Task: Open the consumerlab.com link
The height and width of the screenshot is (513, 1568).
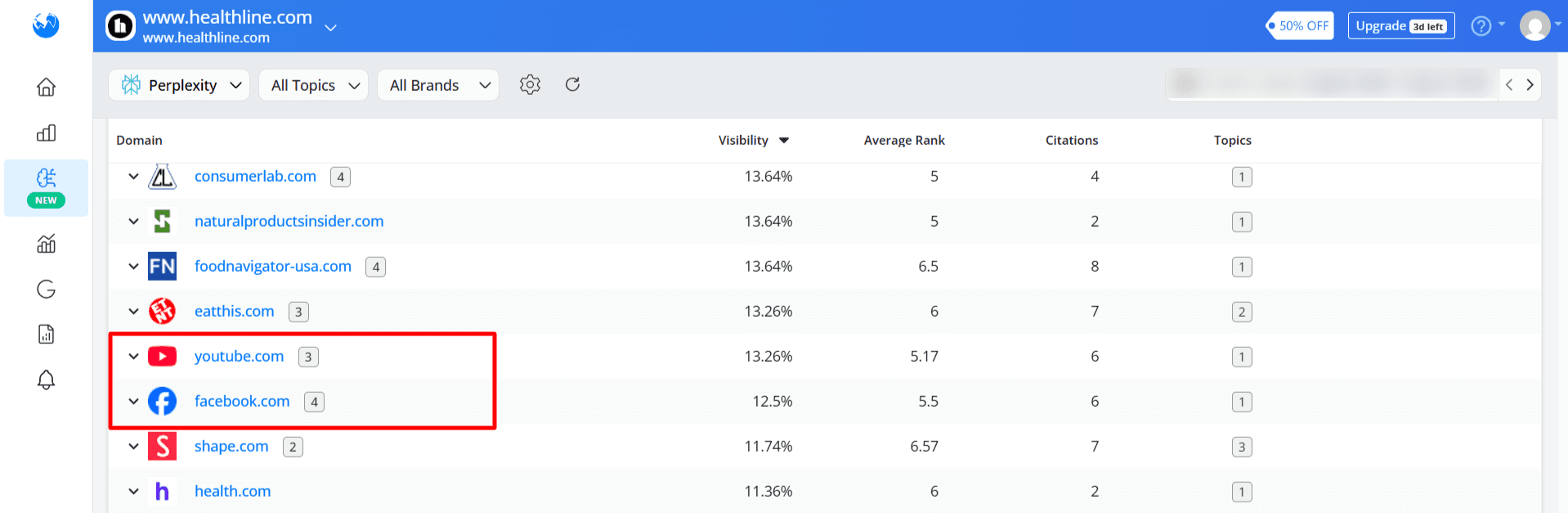Action: (x=255, y=176)
